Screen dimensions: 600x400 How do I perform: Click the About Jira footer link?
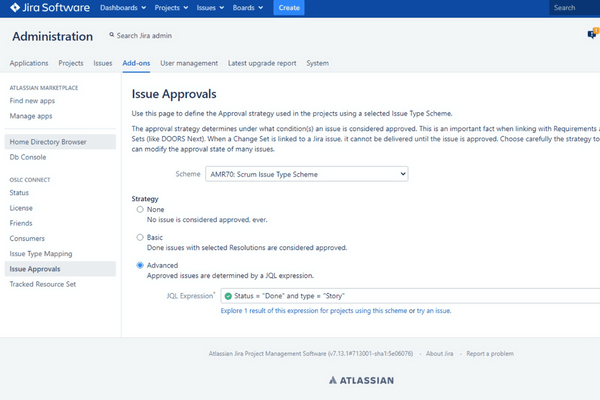(440, 354)
